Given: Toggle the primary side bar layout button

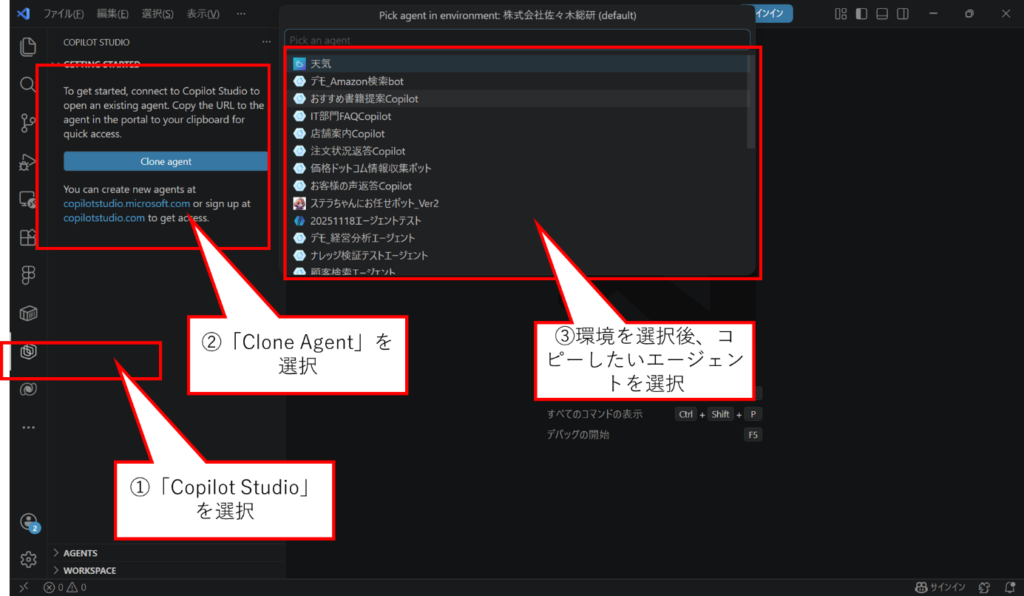Looking at the screenshot, I should [862, 14].
